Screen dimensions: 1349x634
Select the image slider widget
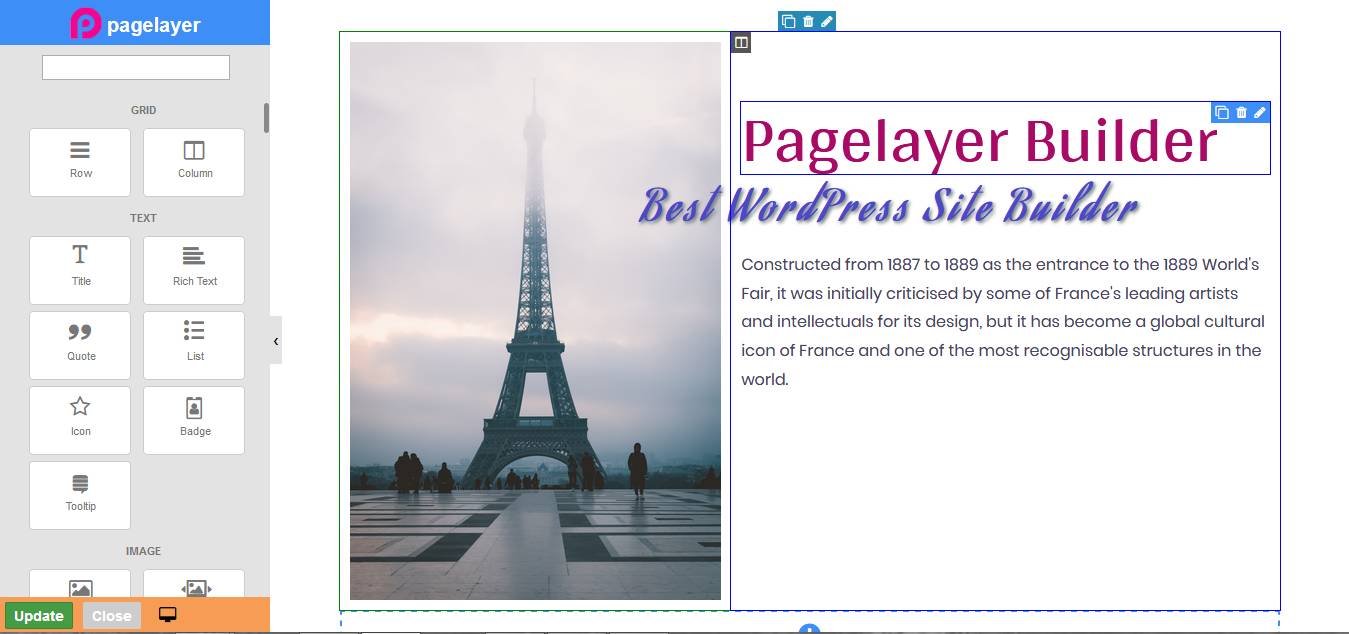coord(194,584)
